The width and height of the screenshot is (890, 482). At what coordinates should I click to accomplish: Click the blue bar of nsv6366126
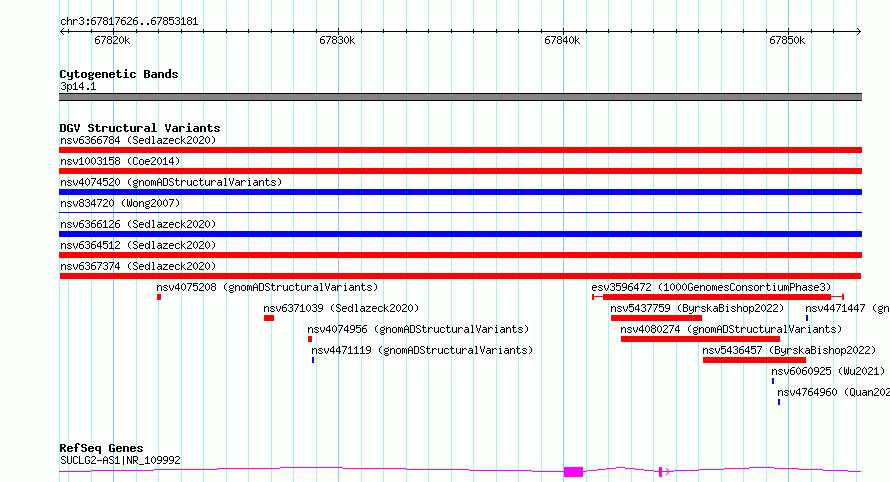click(460, 234)
